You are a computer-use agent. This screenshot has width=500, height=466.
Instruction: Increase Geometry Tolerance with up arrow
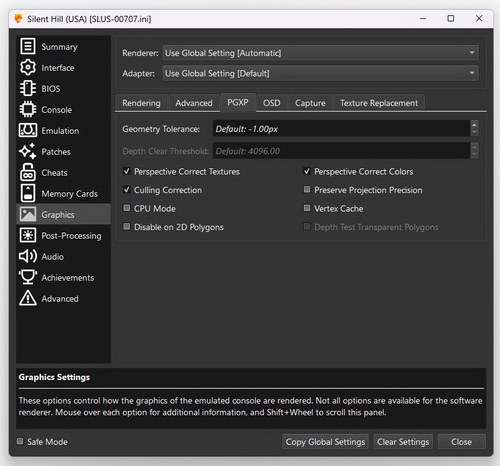[x=474, y=125]
